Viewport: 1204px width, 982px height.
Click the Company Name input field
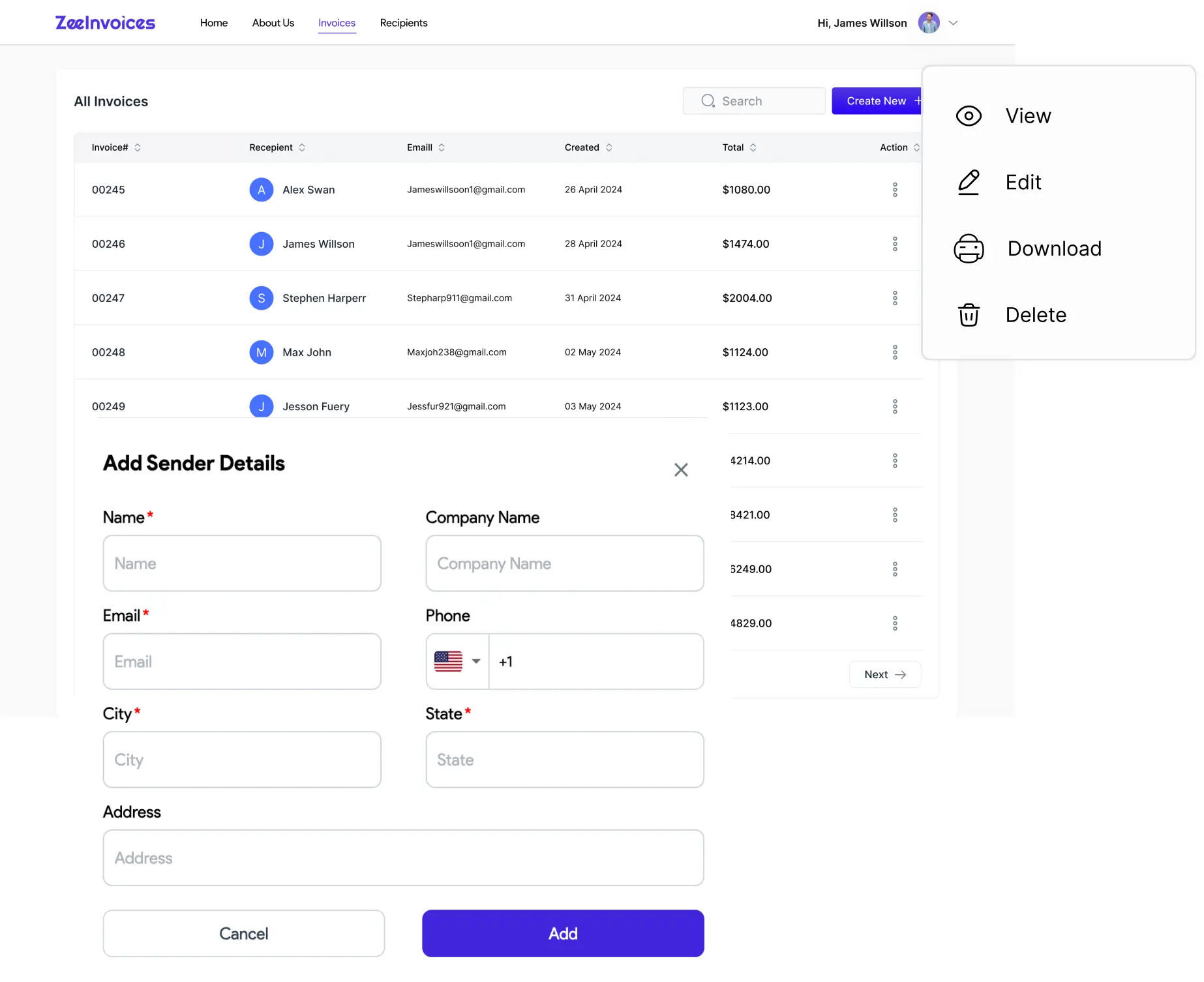click(x=565, y=563)
